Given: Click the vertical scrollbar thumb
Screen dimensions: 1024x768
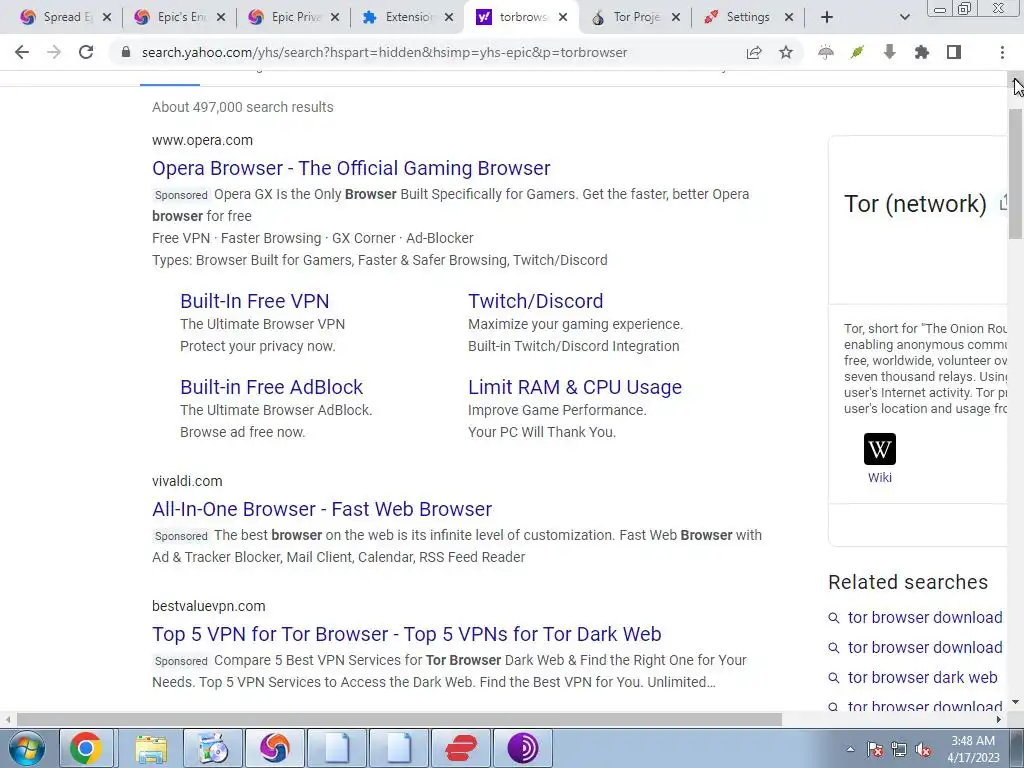Looking at the screenshot, I should click(1016, 174).
